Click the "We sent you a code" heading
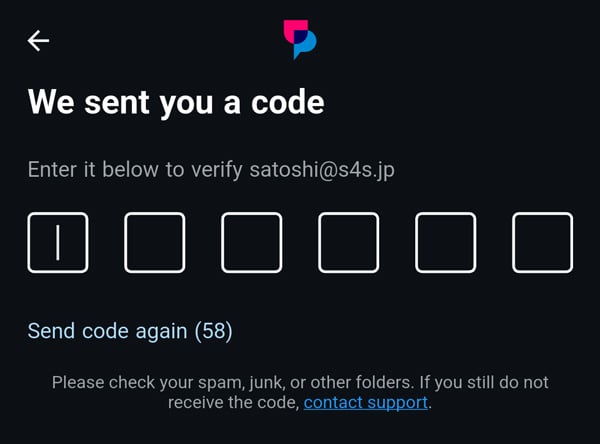This screenshot has width=600, height=444. 176,101
